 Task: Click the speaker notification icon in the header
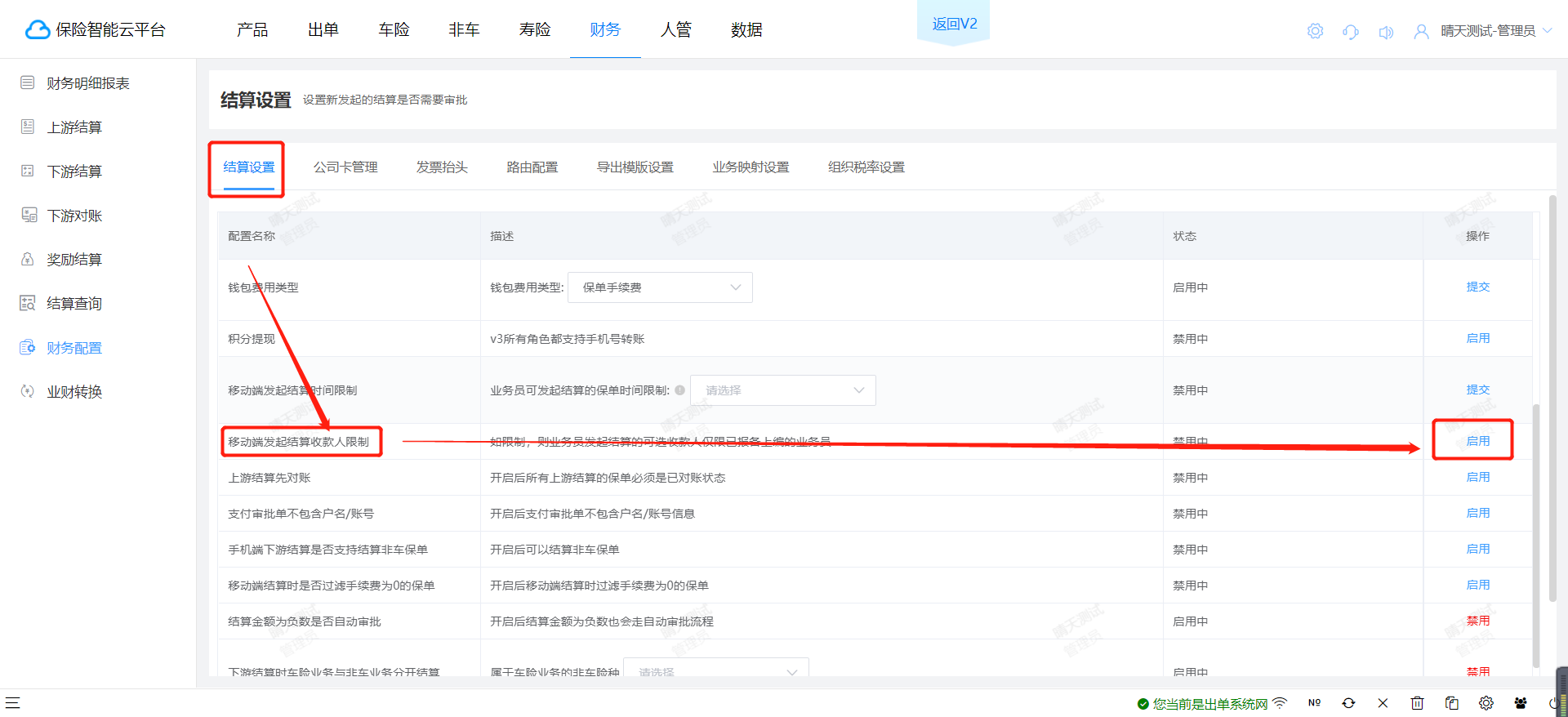point(1386,32)
